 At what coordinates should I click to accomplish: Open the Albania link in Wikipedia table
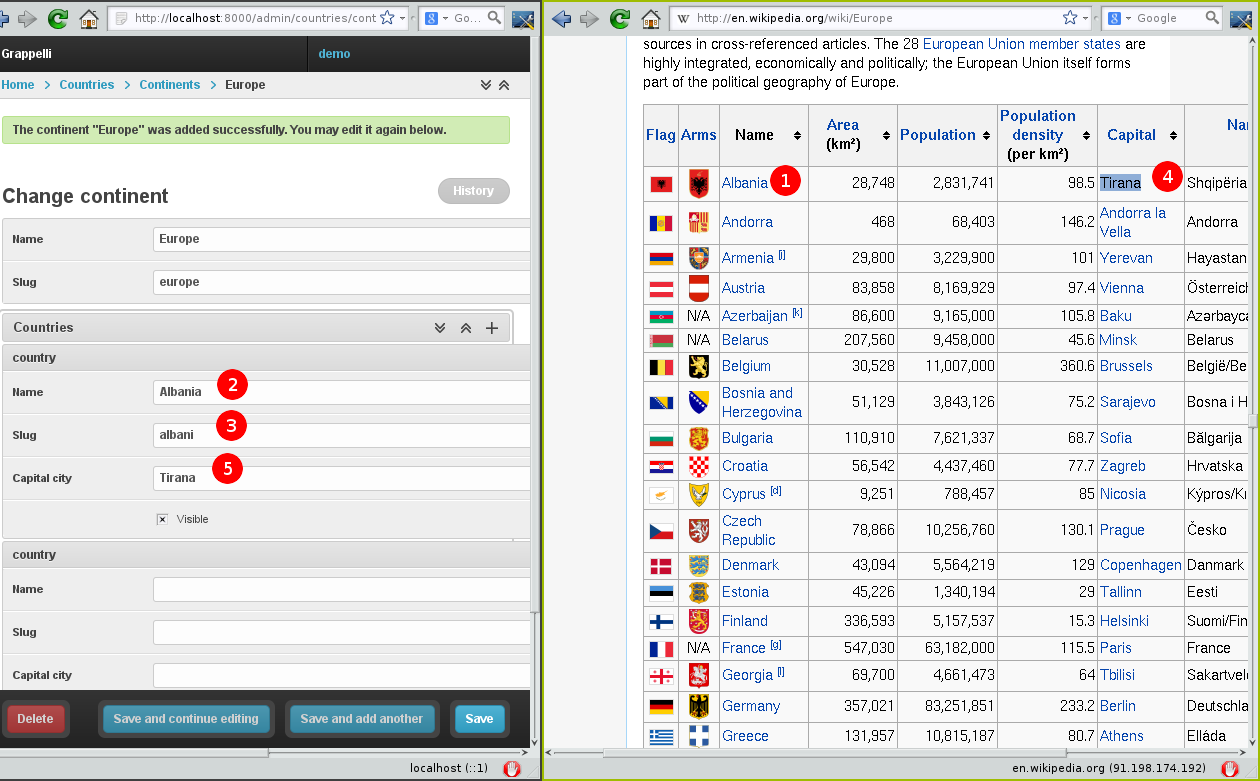pos(745,183)
